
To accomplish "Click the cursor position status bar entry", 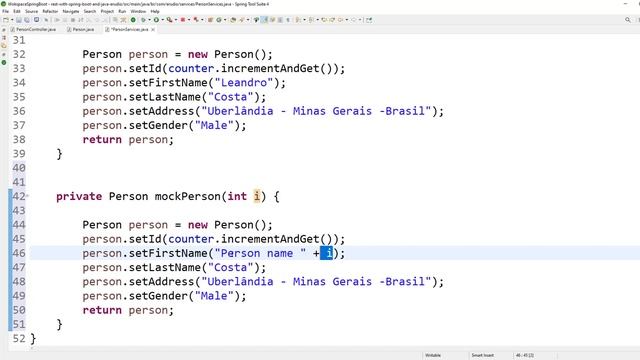I will point(525,355).
